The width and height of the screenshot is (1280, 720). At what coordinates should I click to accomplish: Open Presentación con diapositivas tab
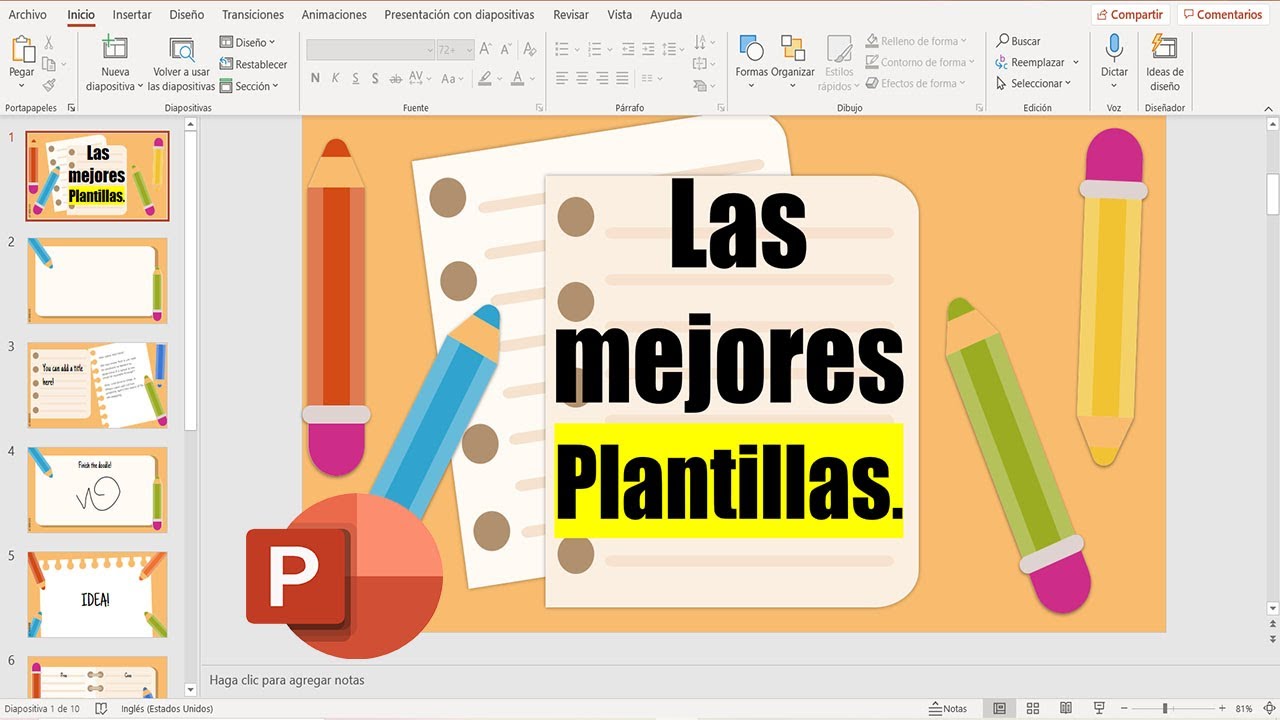pos(459,15)
